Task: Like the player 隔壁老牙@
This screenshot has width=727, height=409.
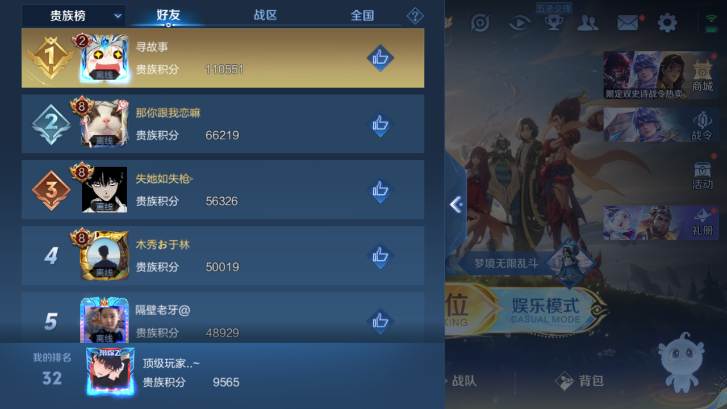Action: click(x=380, y=321)
